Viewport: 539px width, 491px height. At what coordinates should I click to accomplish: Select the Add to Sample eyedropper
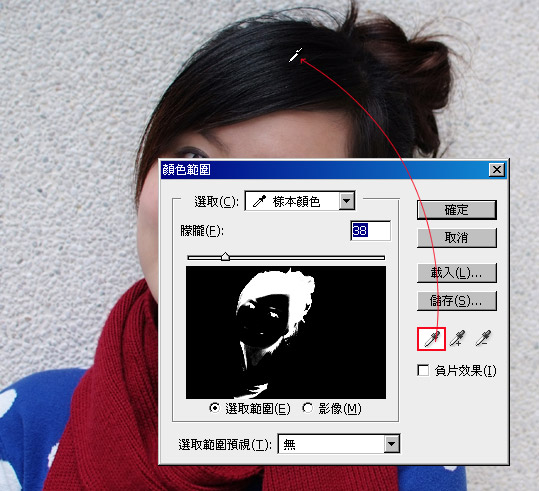tap(458, 338)
